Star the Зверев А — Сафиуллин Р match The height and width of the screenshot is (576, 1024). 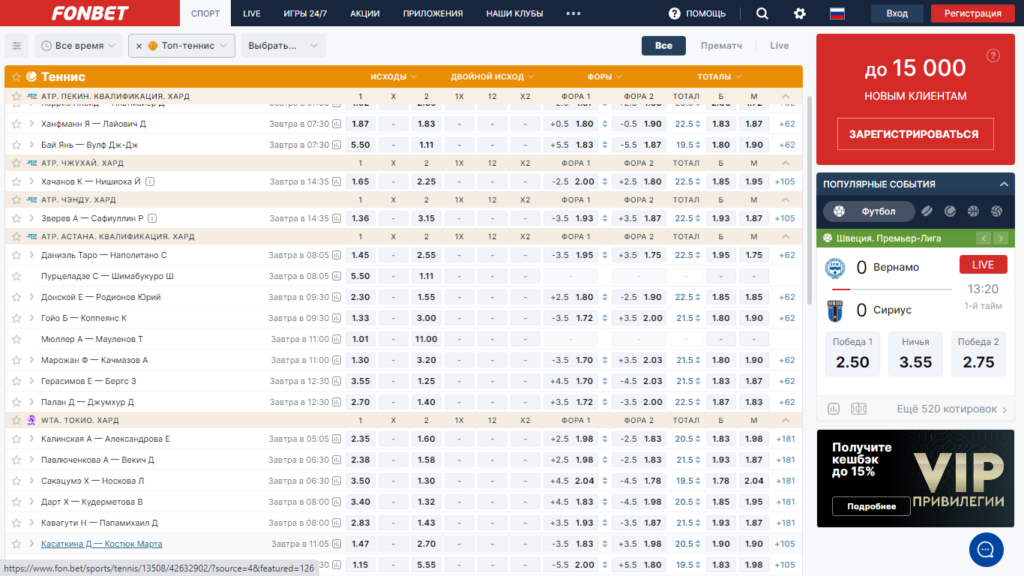pos(16,218)
